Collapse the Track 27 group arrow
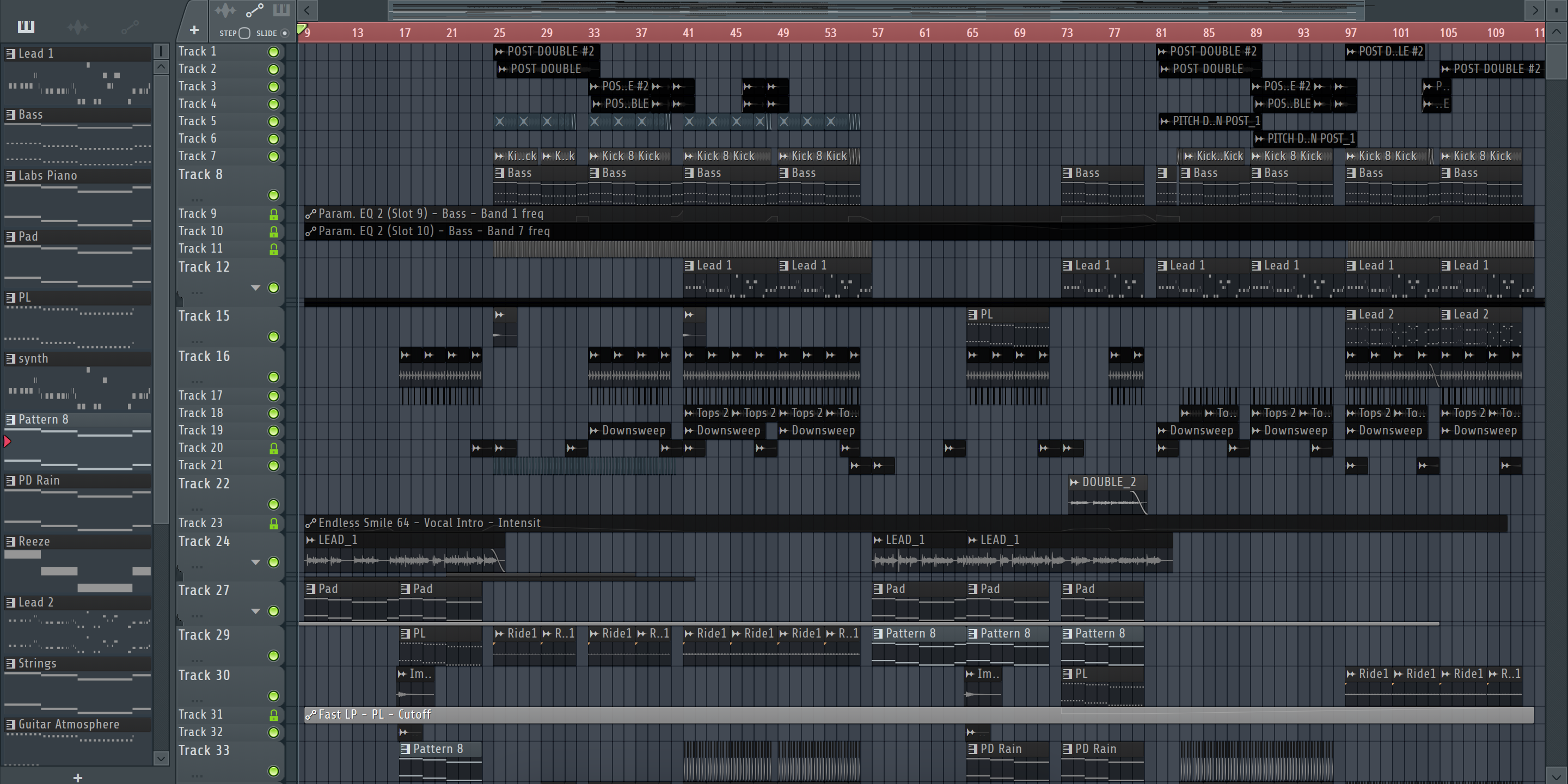The height and width of the screenshot is (784, 1568). tap(256, 611)
